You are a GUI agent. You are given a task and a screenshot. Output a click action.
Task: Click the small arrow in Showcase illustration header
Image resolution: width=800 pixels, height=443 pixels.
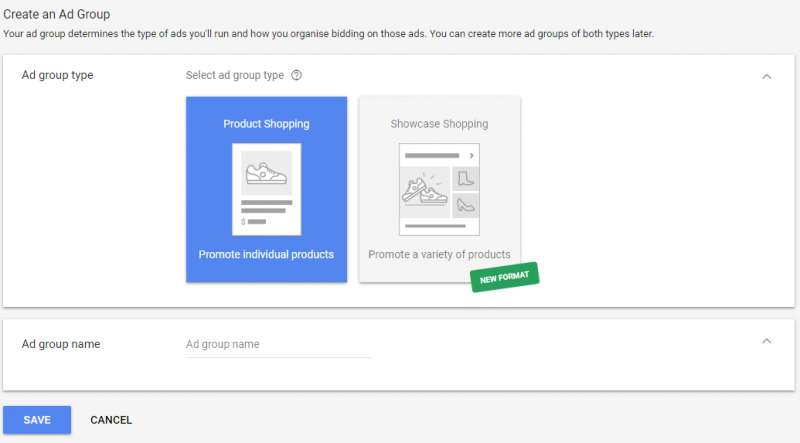pos(471,155)
